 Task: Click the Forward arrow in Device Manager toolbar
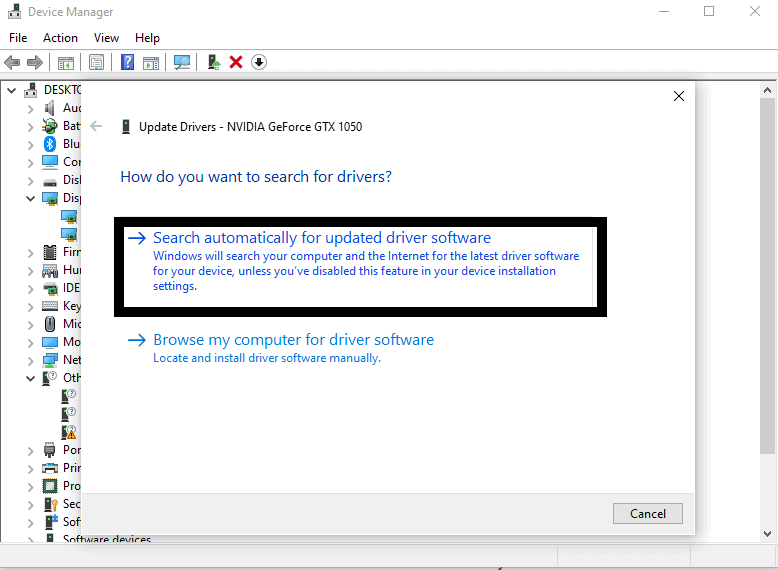pyautogui.click(x=35, y=63)
